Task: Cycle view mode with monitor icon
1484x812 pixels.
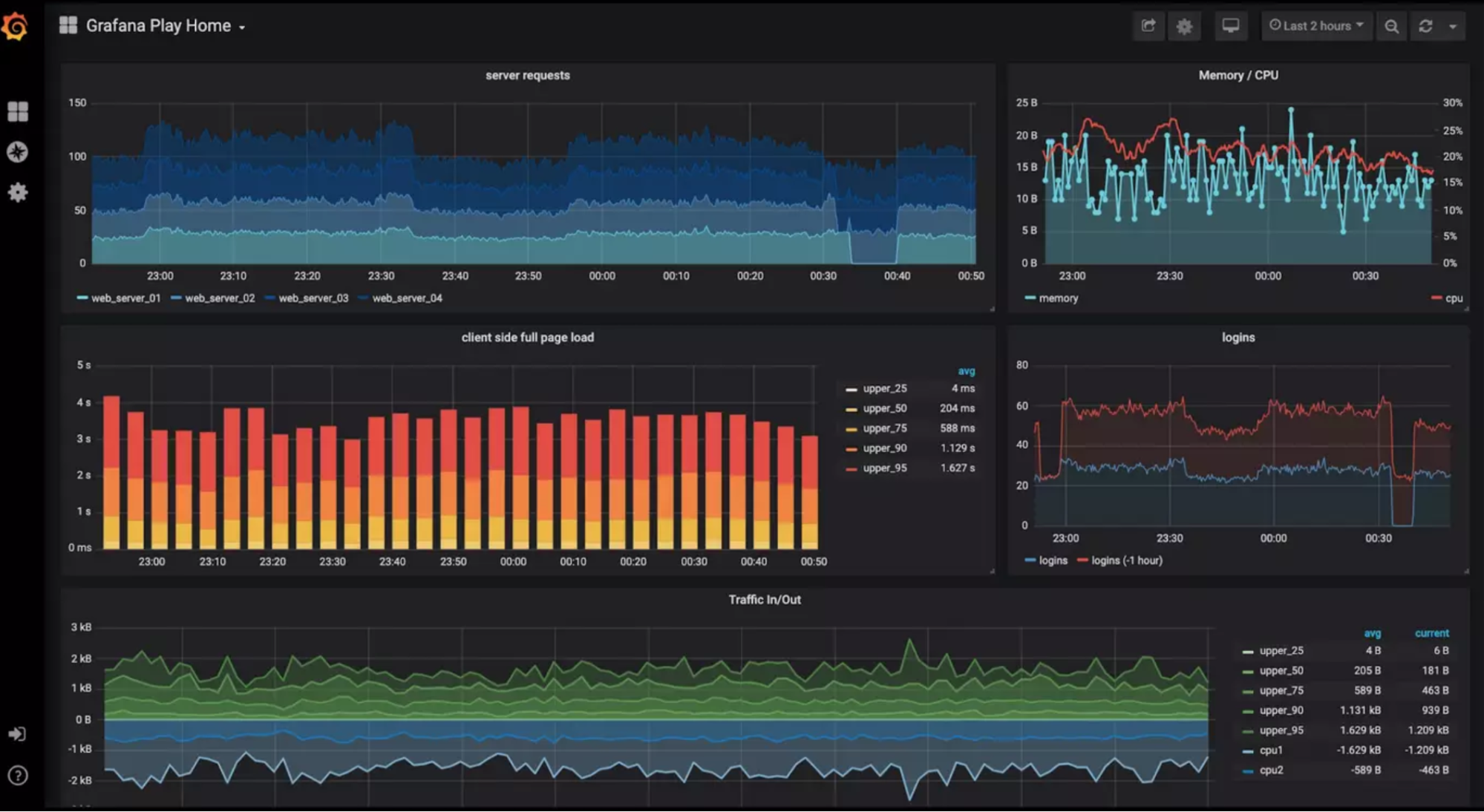Action: 1230,26
